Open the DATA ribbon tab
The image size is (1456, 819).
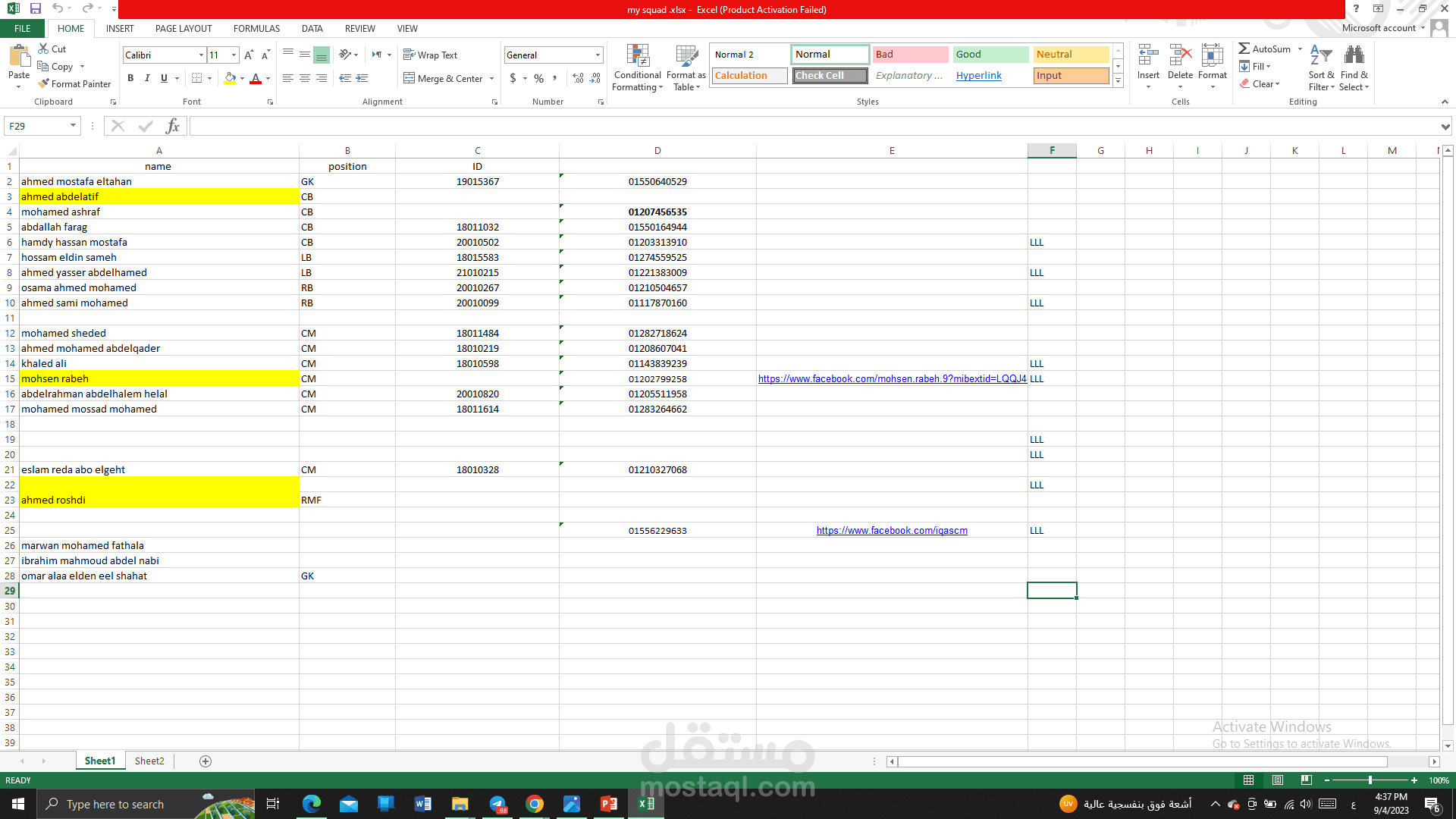point(312,29)
